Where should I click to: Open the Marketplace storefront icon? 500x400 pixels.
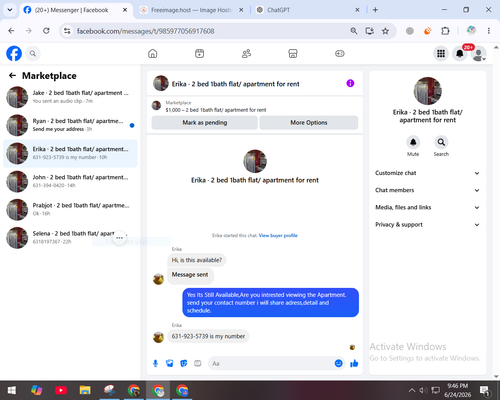[293, 53]
